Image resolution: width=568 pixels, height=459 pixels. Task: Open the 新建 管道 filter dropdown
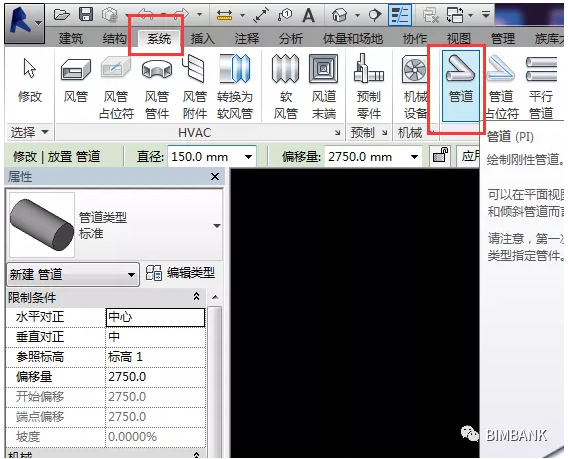[x=73, y=275]
